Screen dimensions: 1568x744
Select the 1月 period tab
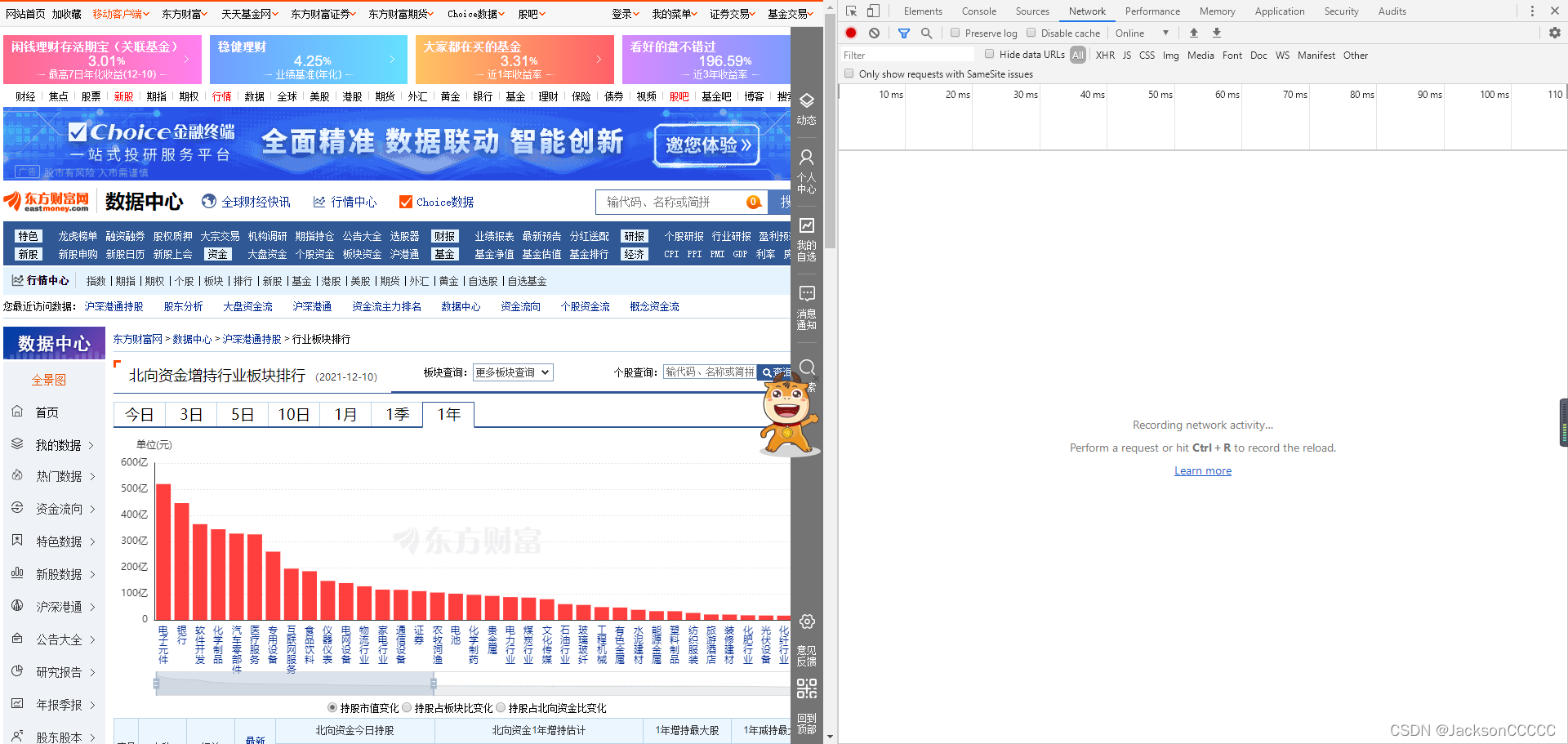345,414
